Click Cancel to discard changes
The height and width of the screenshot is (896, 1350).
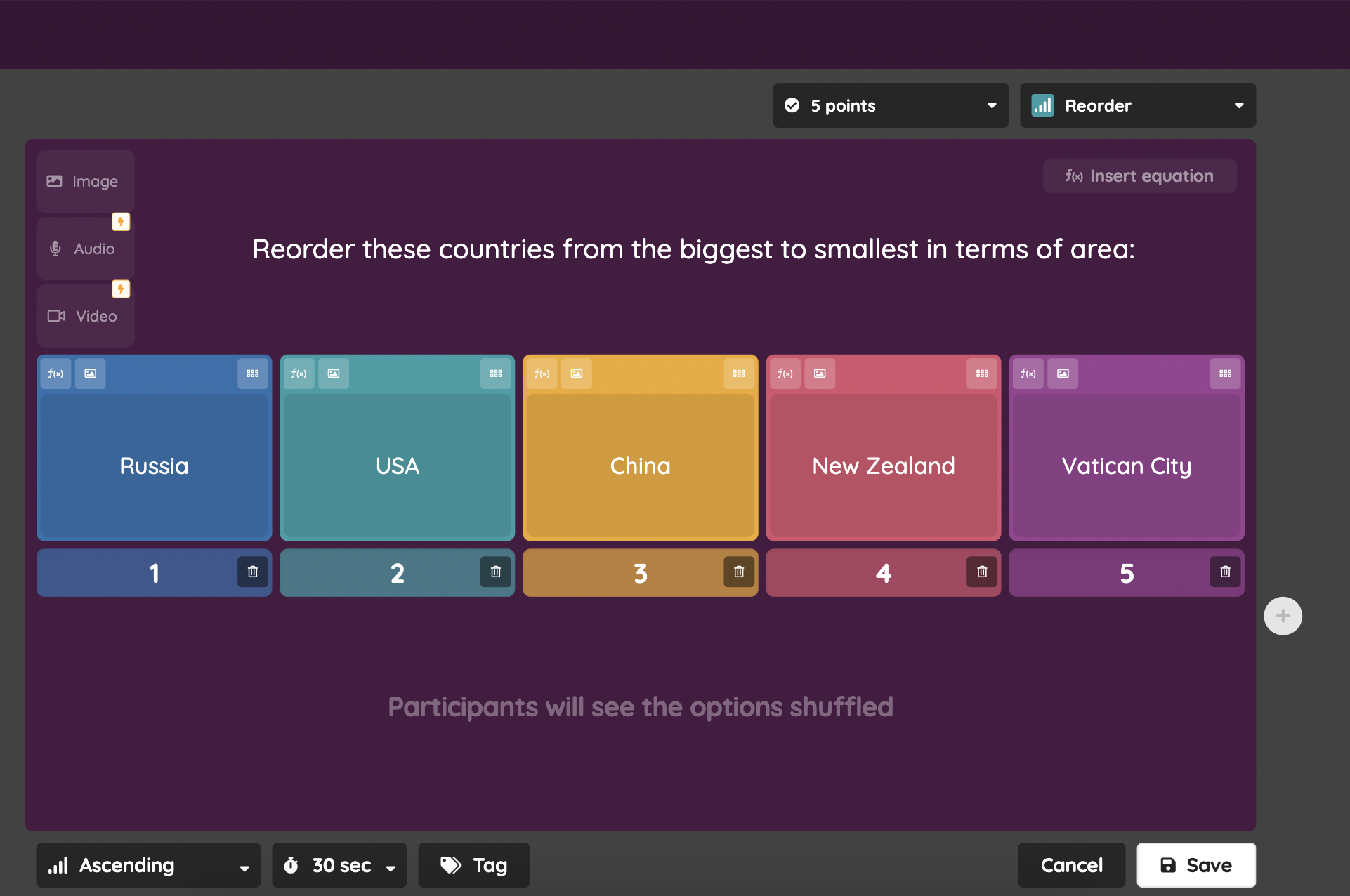(1071, 865)
